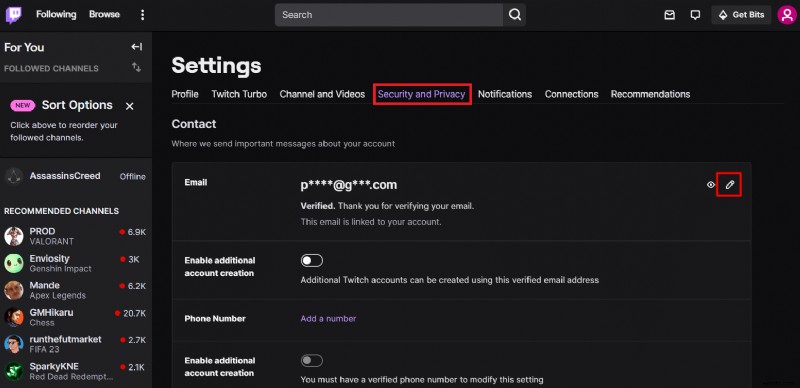Click the Mande channel name

coord(45,285)
